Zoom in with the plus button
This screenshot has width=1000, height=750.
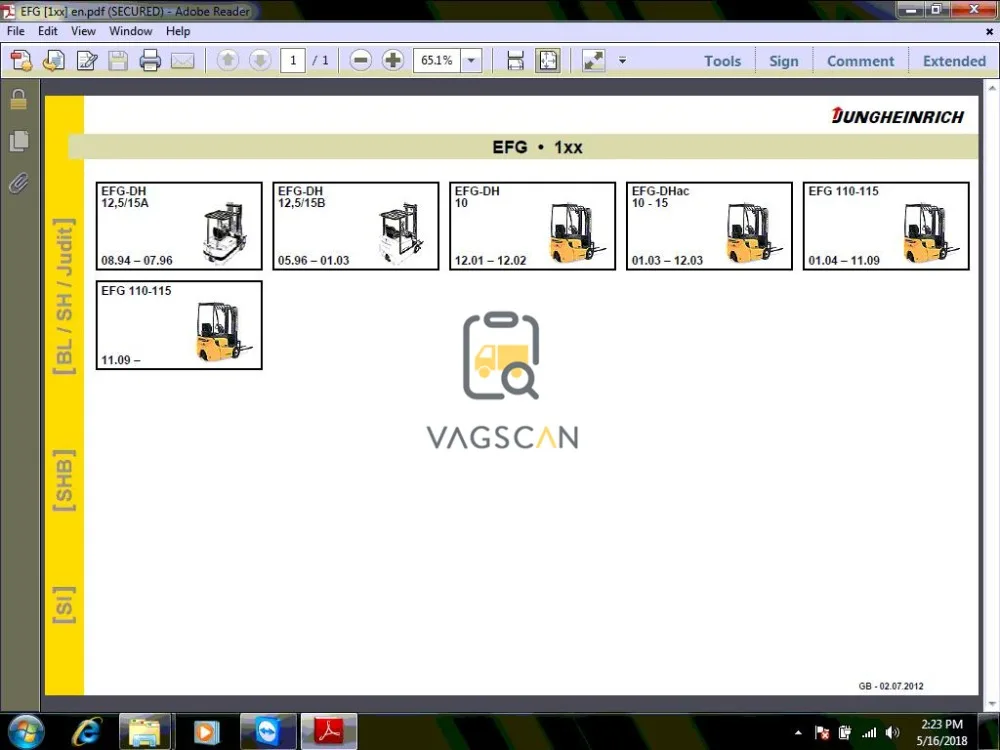[x=393, y=61]
